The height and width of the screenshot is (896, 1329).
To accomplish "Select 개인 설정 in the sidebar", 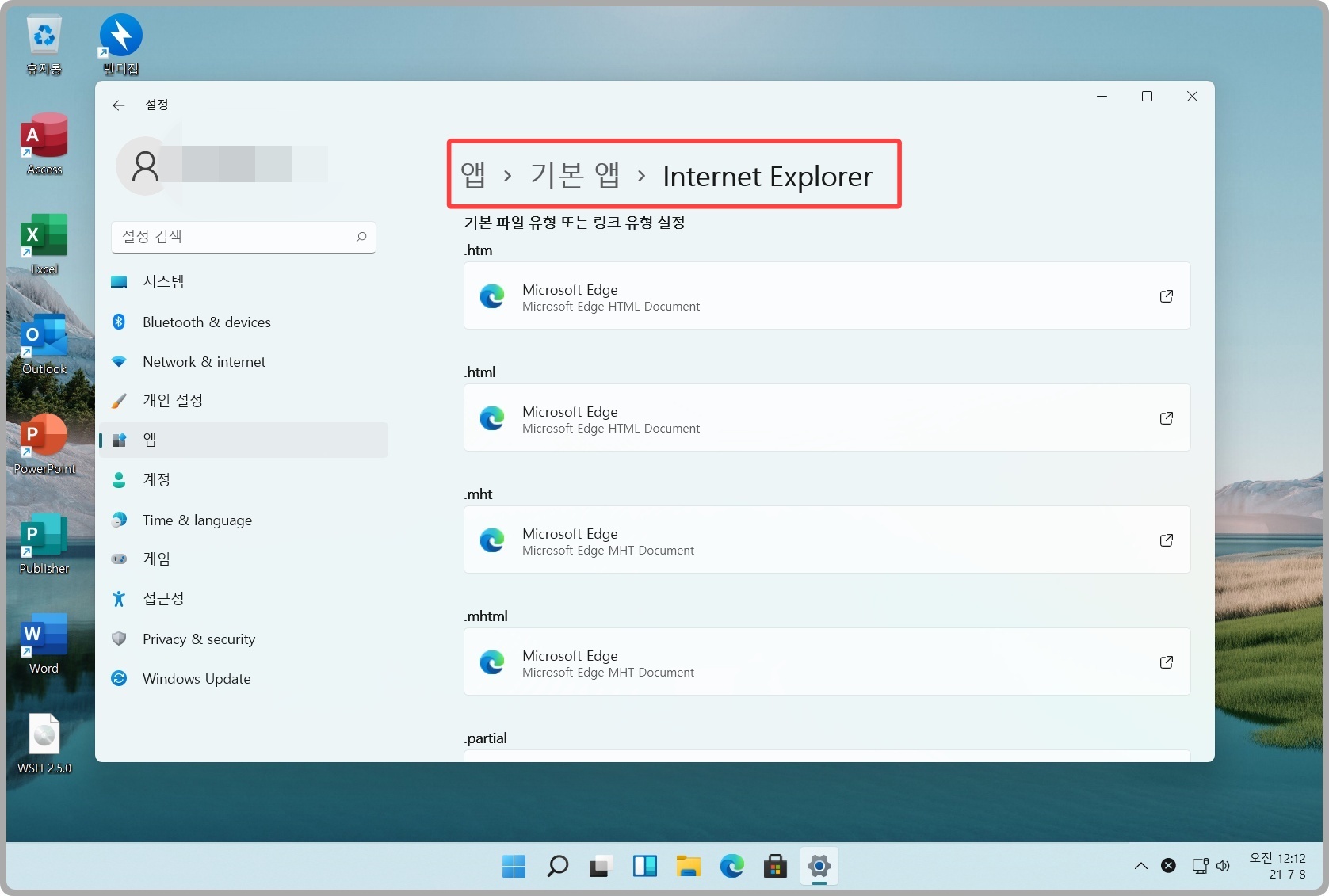I will tap(244, 401).
